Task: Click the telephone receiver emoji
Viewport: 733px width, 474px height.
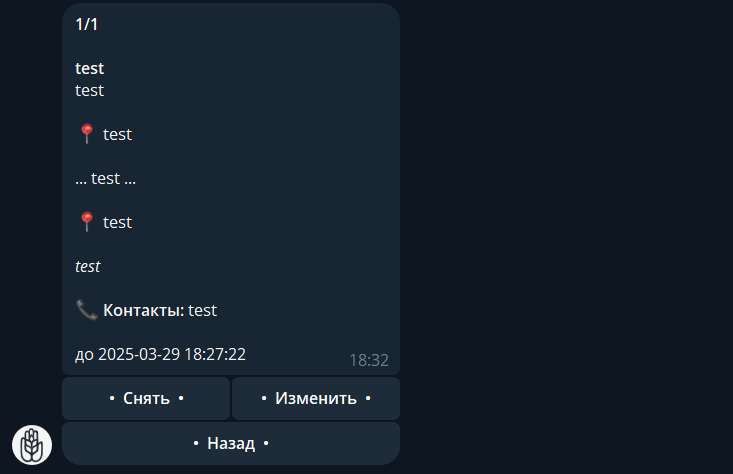Action: tap(86, 310)
